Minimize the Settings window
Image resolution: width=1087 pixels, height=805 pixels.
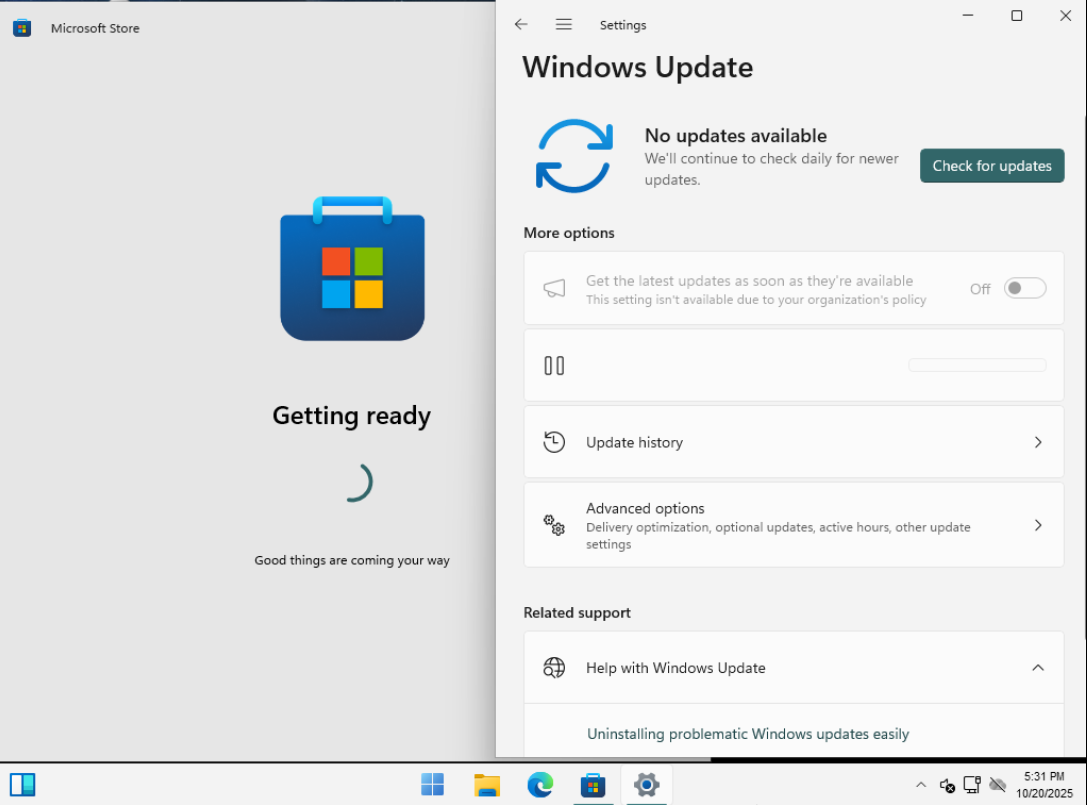pos(968,15)
